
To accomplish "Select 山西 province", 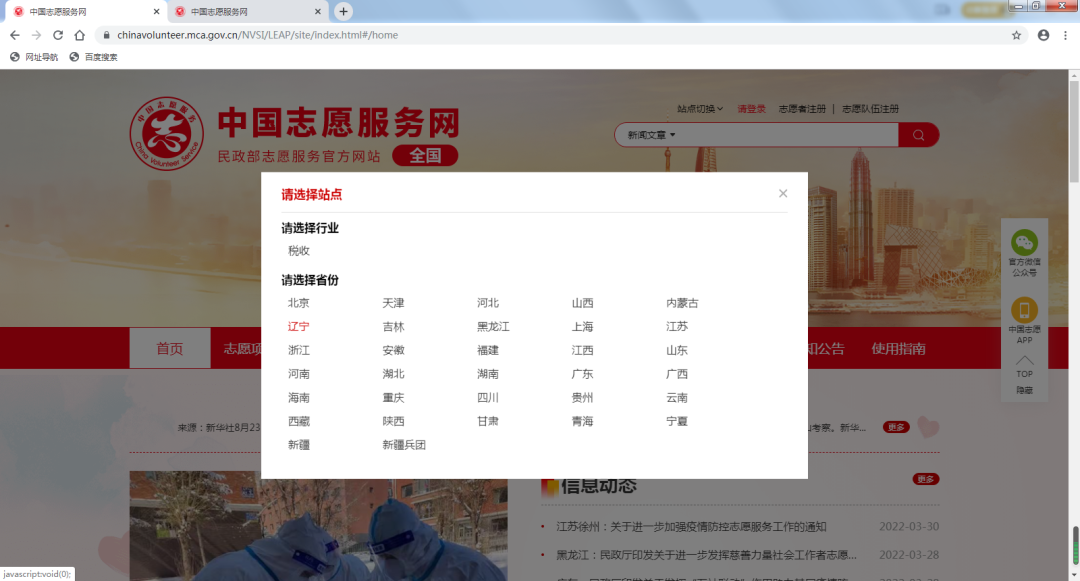I will point(582,303).
